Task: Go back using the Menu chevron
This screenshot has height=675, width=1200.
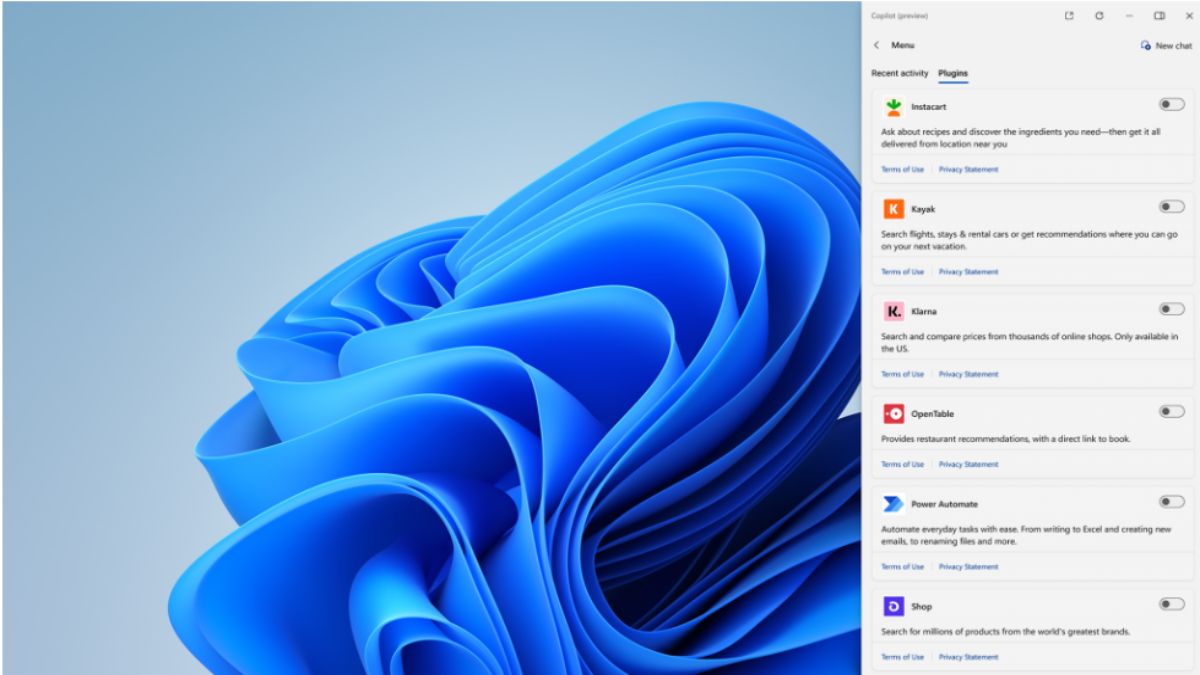Action: point(877,45)
